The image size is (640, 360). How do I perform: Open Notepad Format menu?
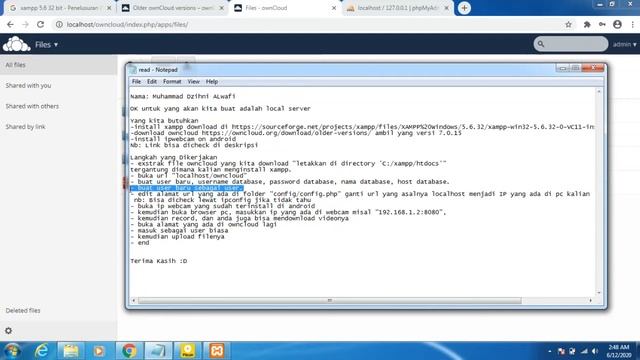(x=172, y=82)
